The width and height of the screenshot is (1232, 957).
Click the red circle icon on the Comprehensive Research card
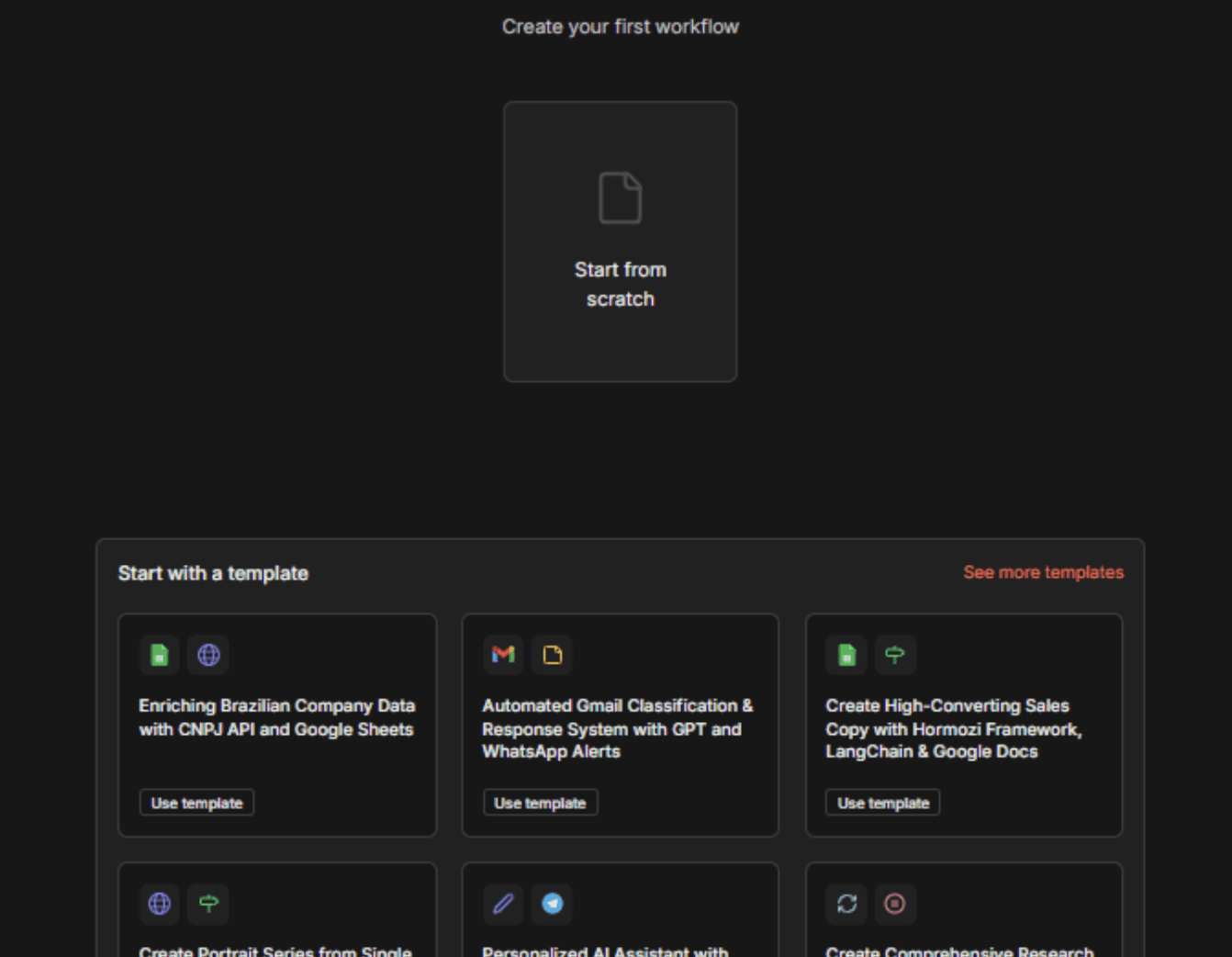894,904
